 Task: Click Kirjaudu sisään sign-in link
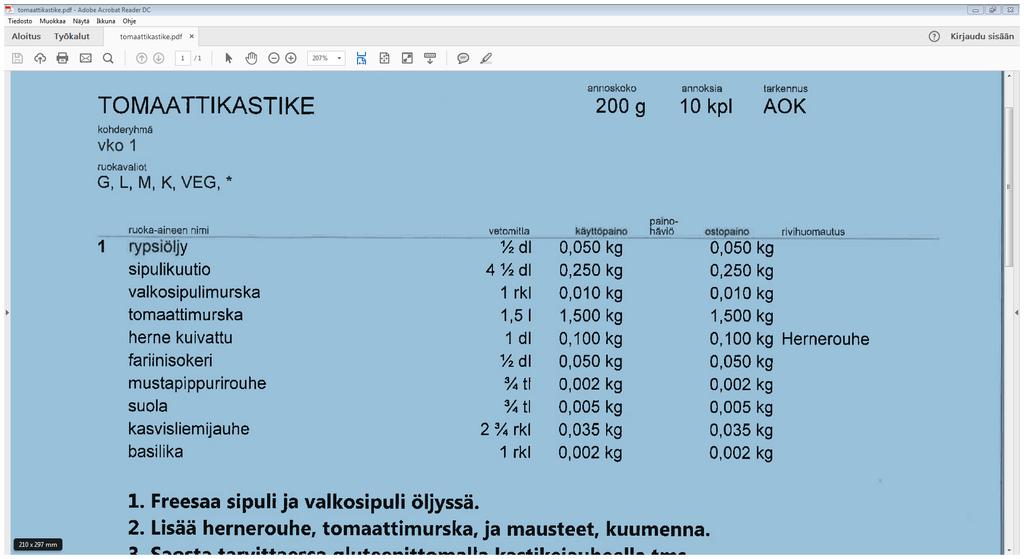click(x=982, y=37)
